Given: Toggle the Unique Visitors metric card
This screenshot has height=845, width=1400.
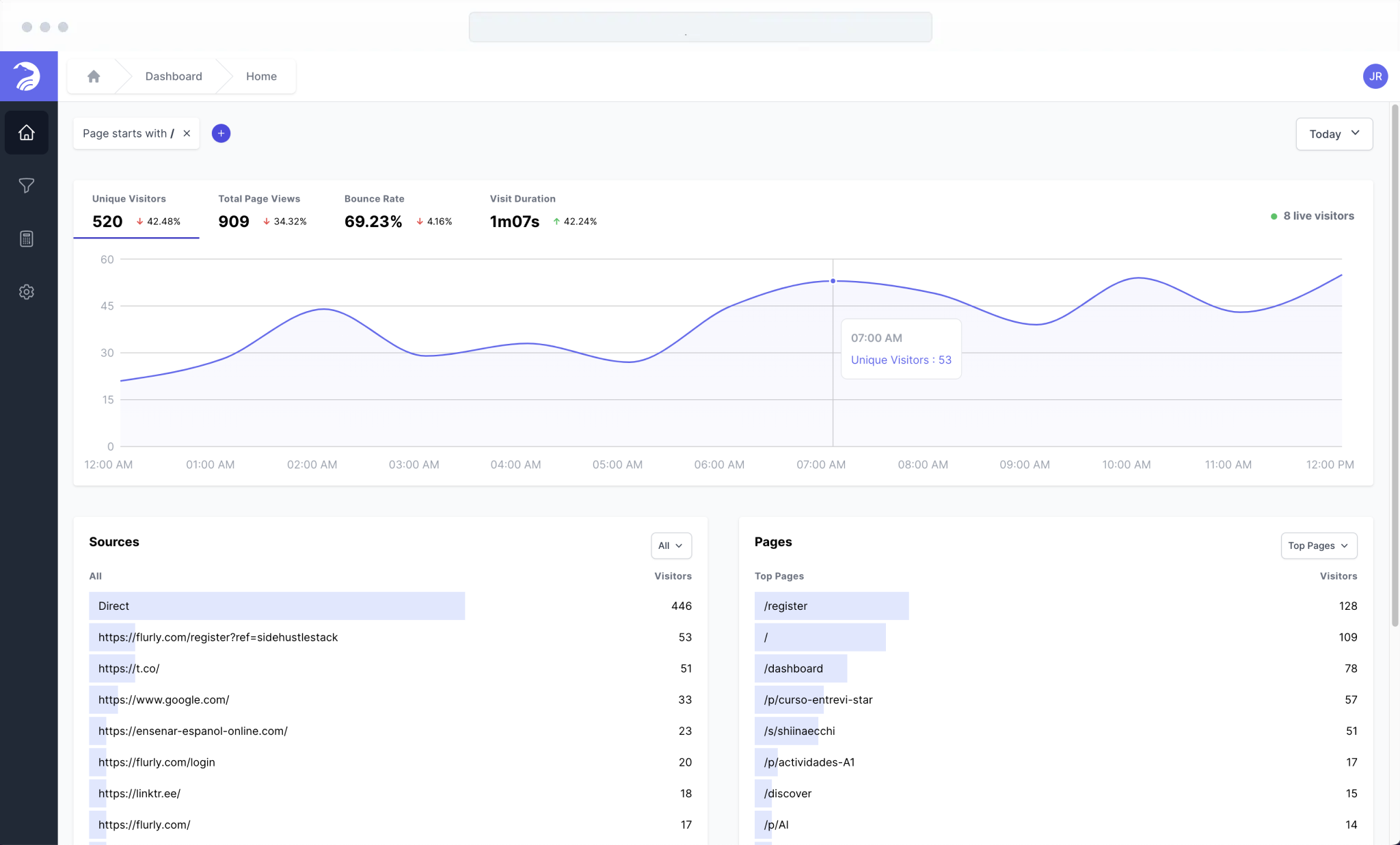Looking at the screenshot, I should click(136, 211).
